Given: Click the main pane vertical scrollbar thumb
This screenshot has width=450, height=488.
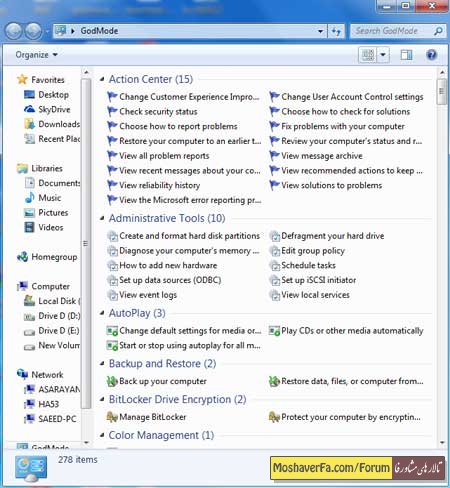Looking at the screenshot, I should coord(442,91).
